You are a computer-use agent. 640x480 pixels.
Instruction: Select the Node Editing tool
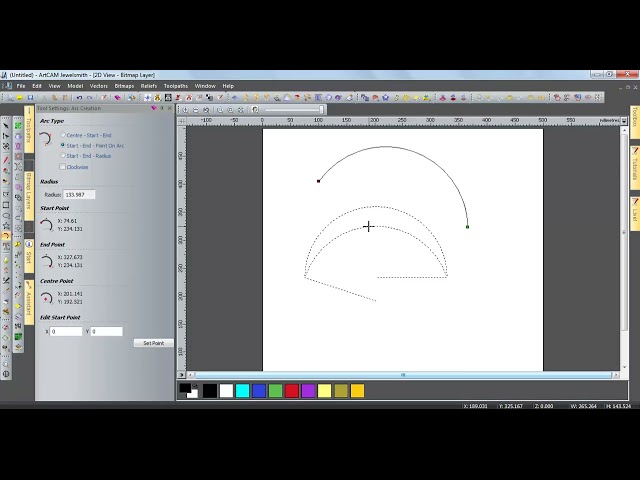pyautogui.click(x=6, y=136)
